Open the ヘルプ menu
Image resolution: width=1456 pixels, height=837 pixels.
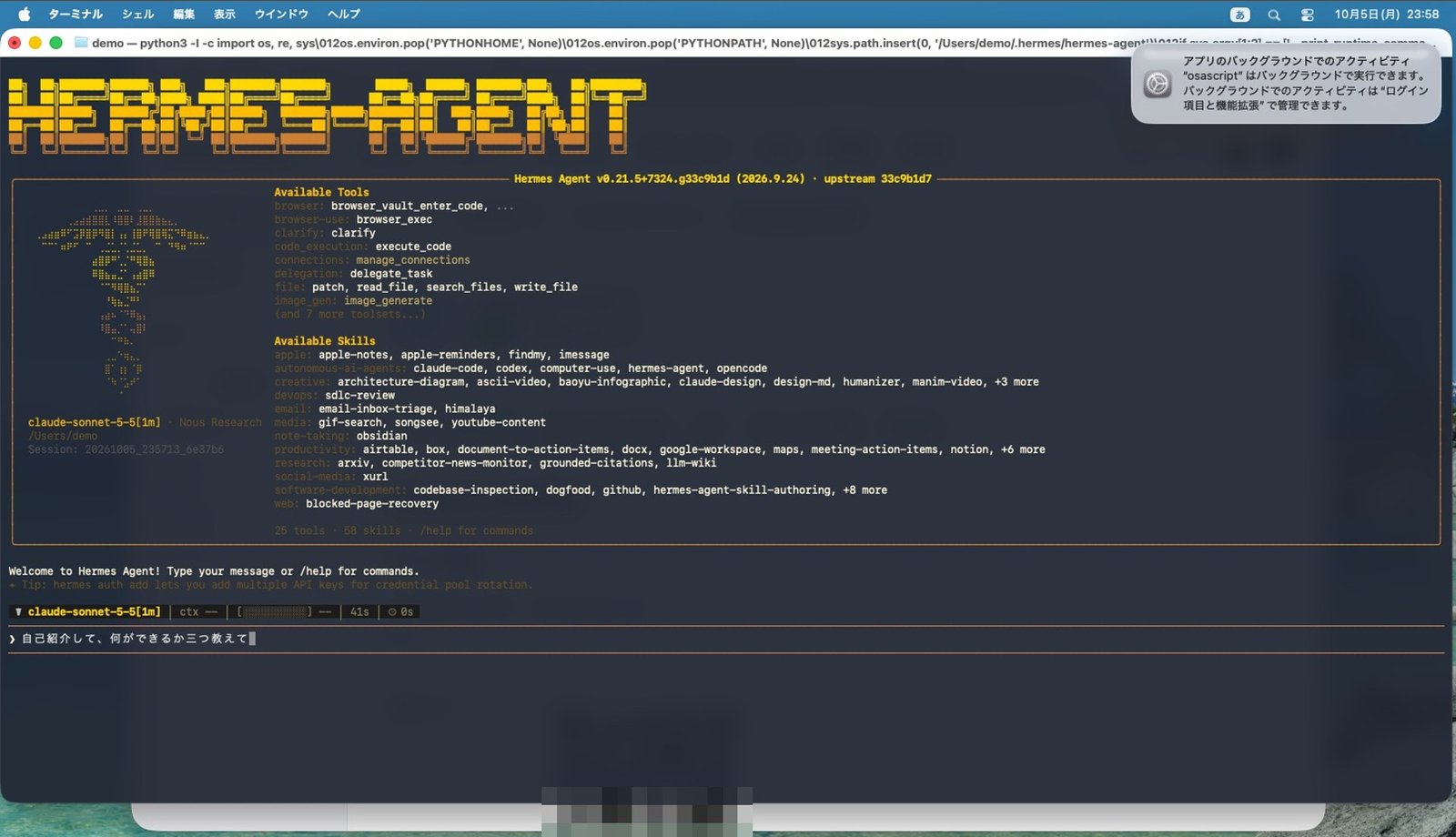click(344, 14)
